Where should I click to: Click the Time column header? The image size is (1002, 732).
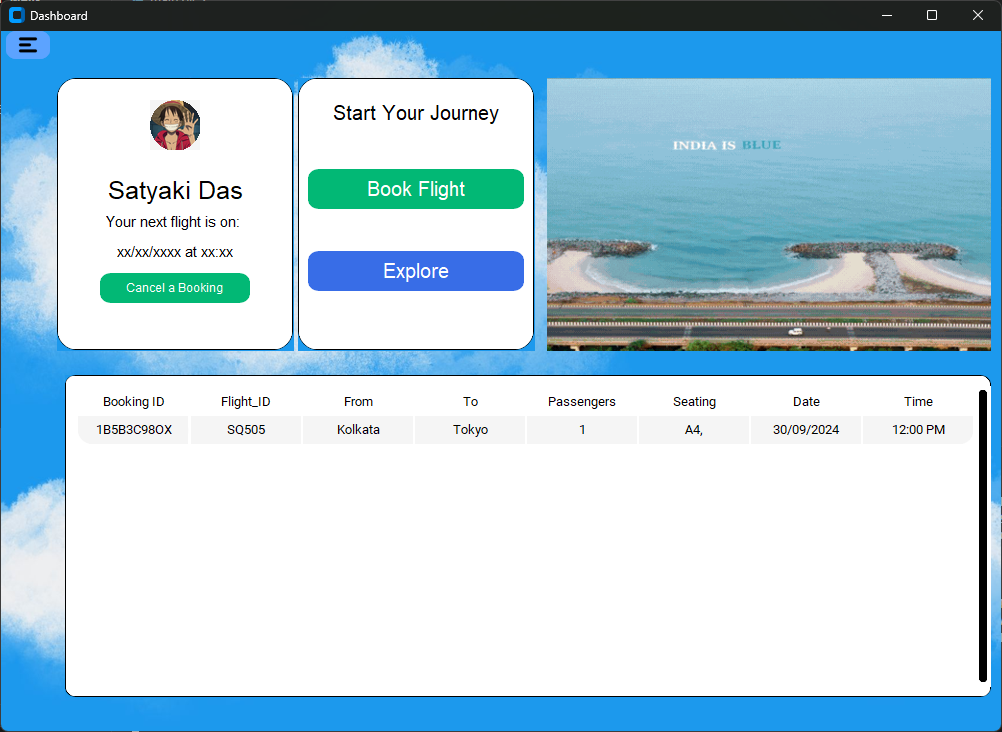(x=918, y=401)
